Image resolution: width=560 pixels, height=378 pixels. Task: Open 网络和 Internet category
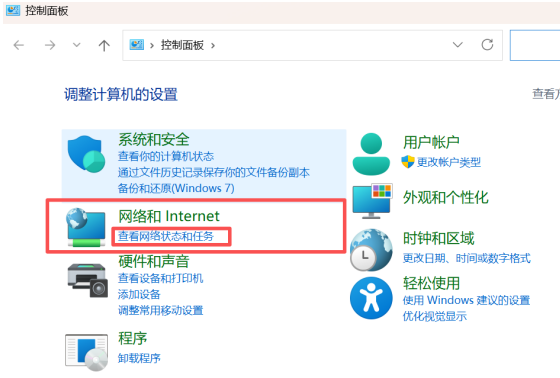[169, 216]
